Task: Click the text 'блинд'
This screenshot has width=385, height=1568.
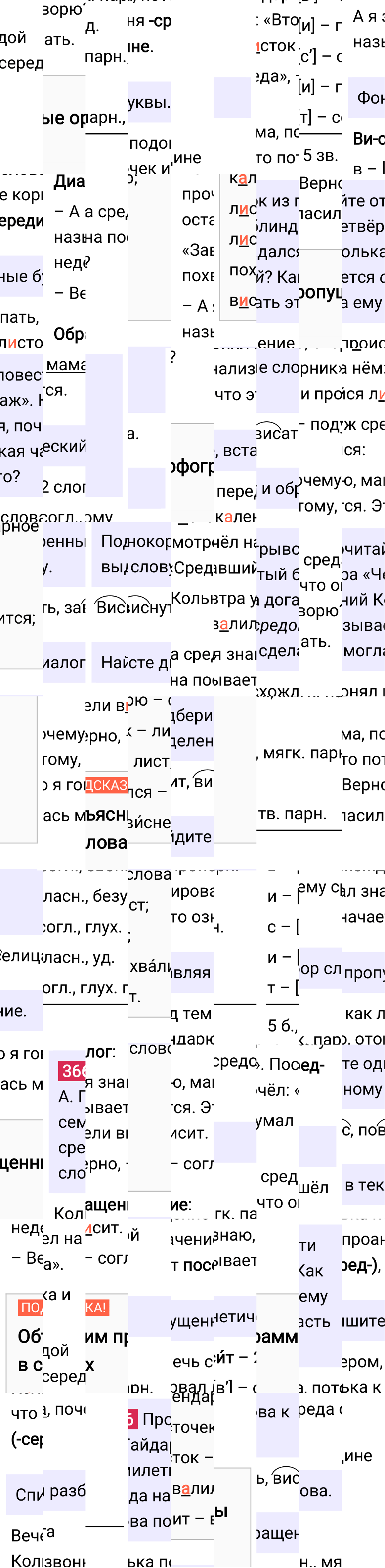Action: pyautogui.click(x=277, y=226)
